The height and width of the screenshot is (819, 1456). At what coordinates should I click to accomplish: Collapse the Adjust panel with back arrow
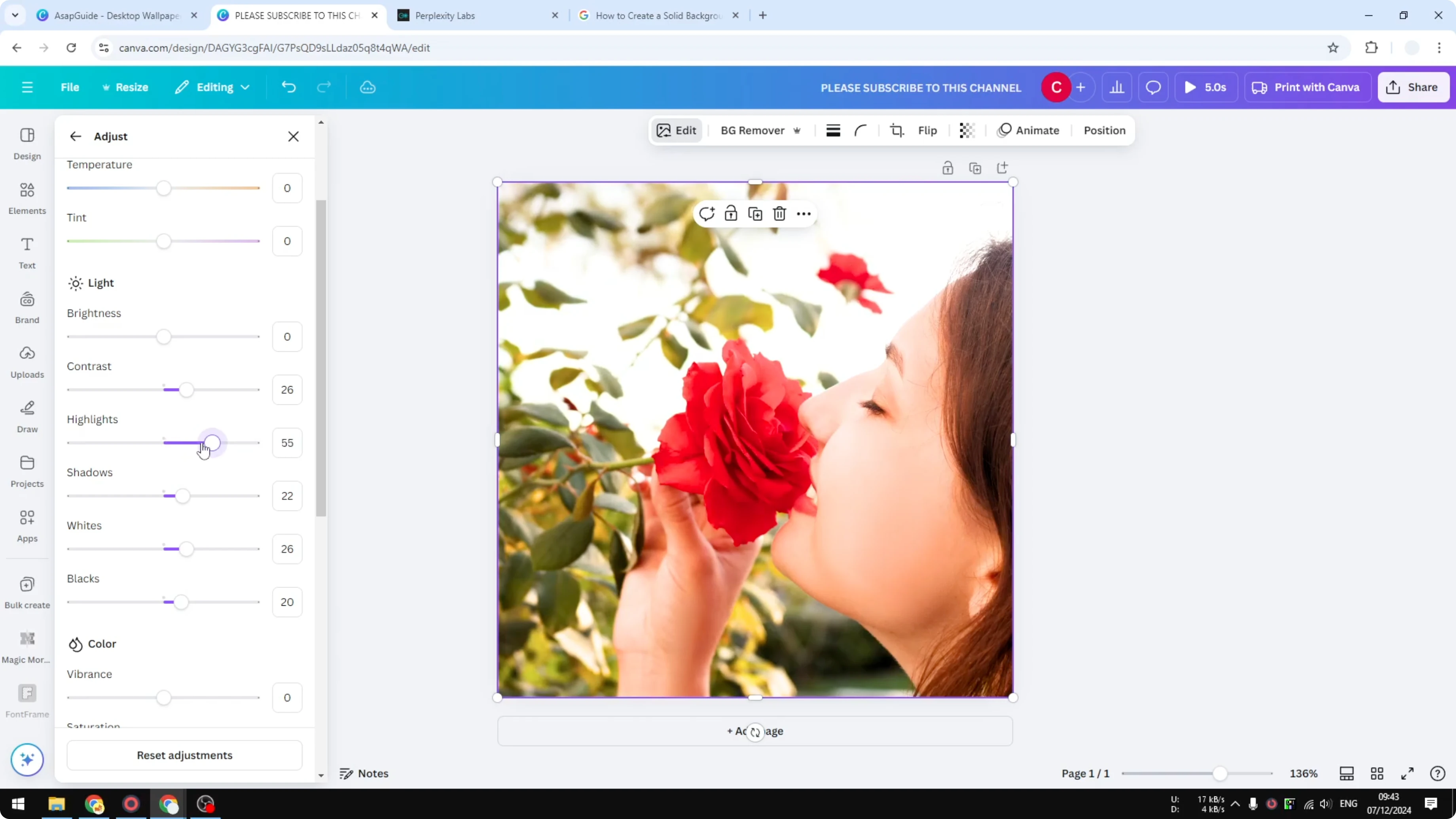[x=75, y=136]
